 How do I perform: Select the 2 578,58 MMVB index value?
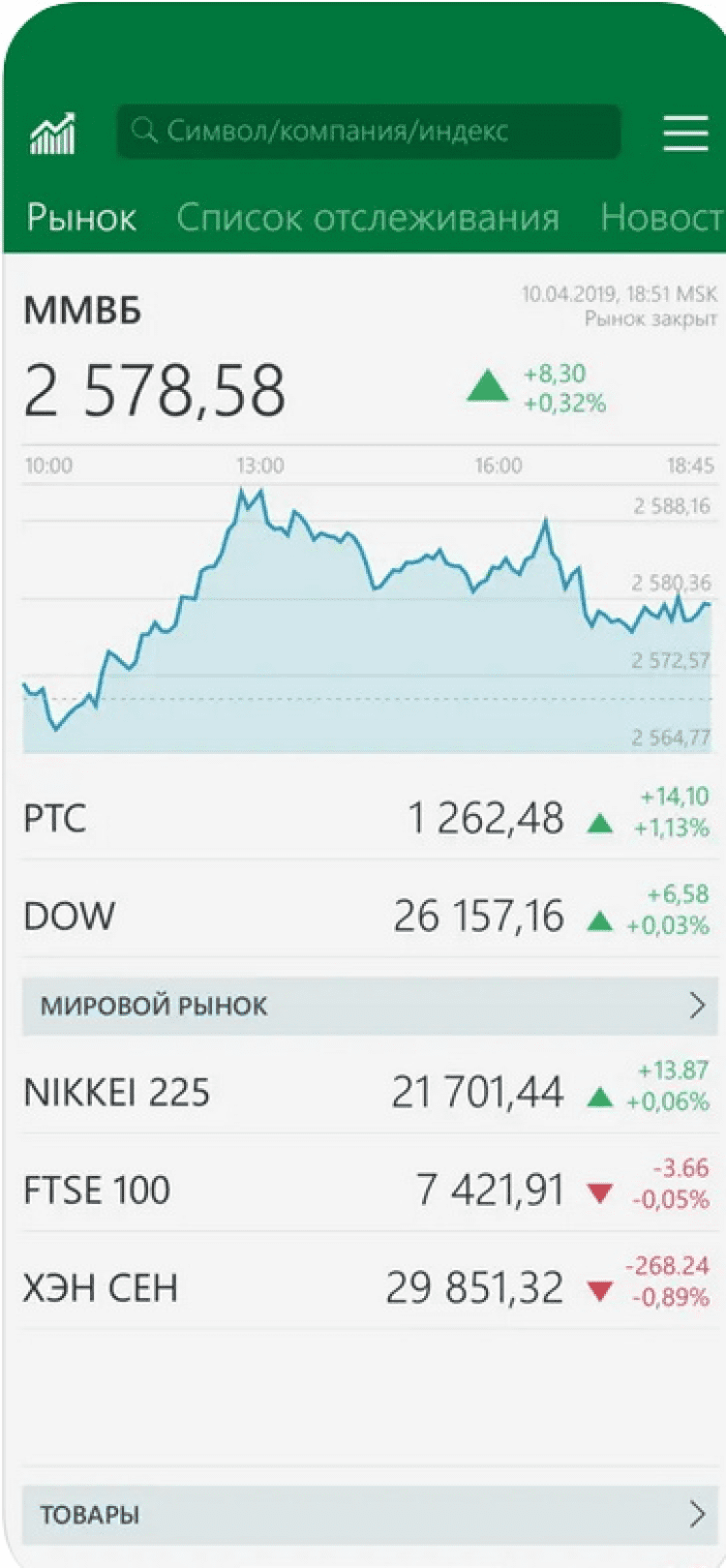(x=155, y=391)
